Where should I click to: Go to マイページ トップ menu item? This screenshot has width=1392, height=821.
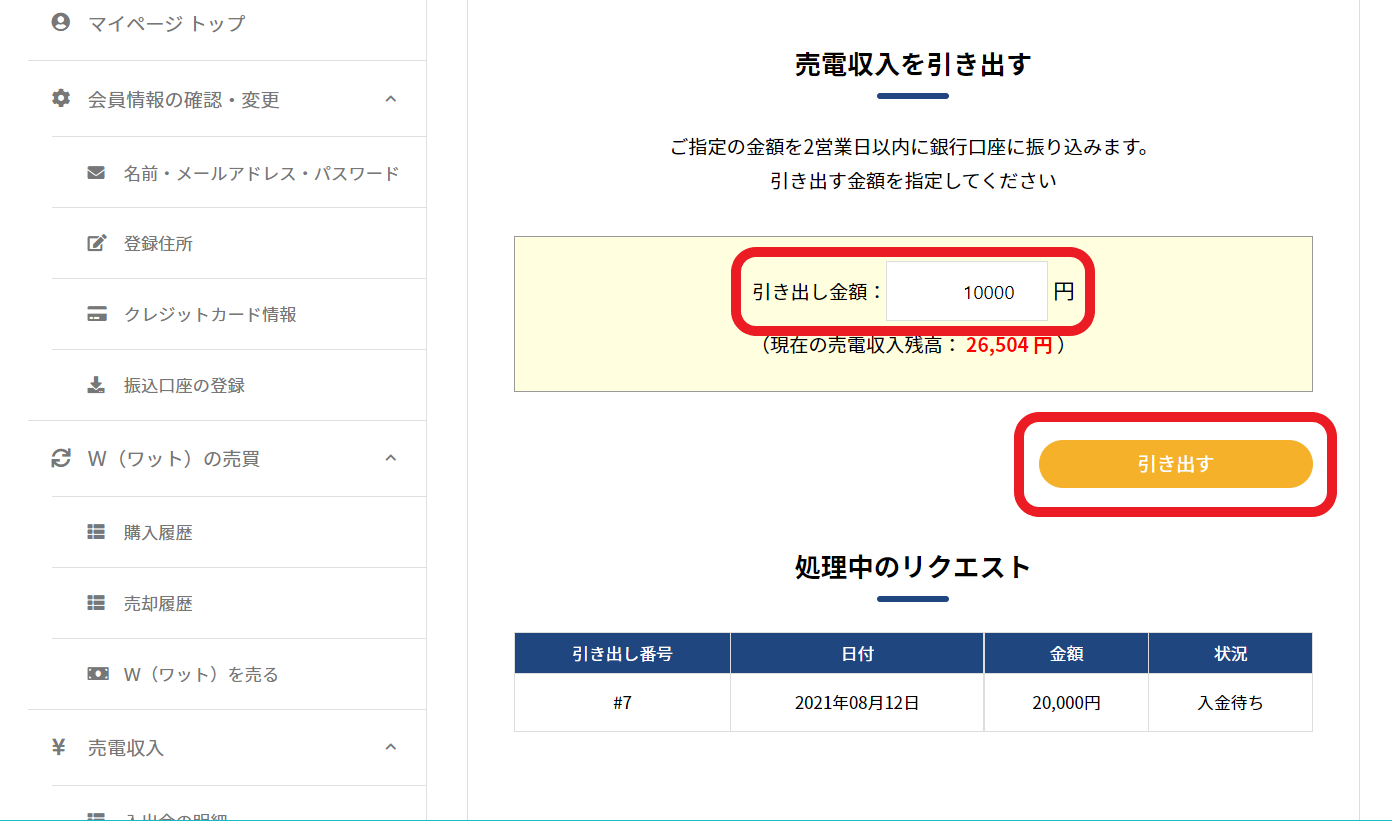pos(166,23)
